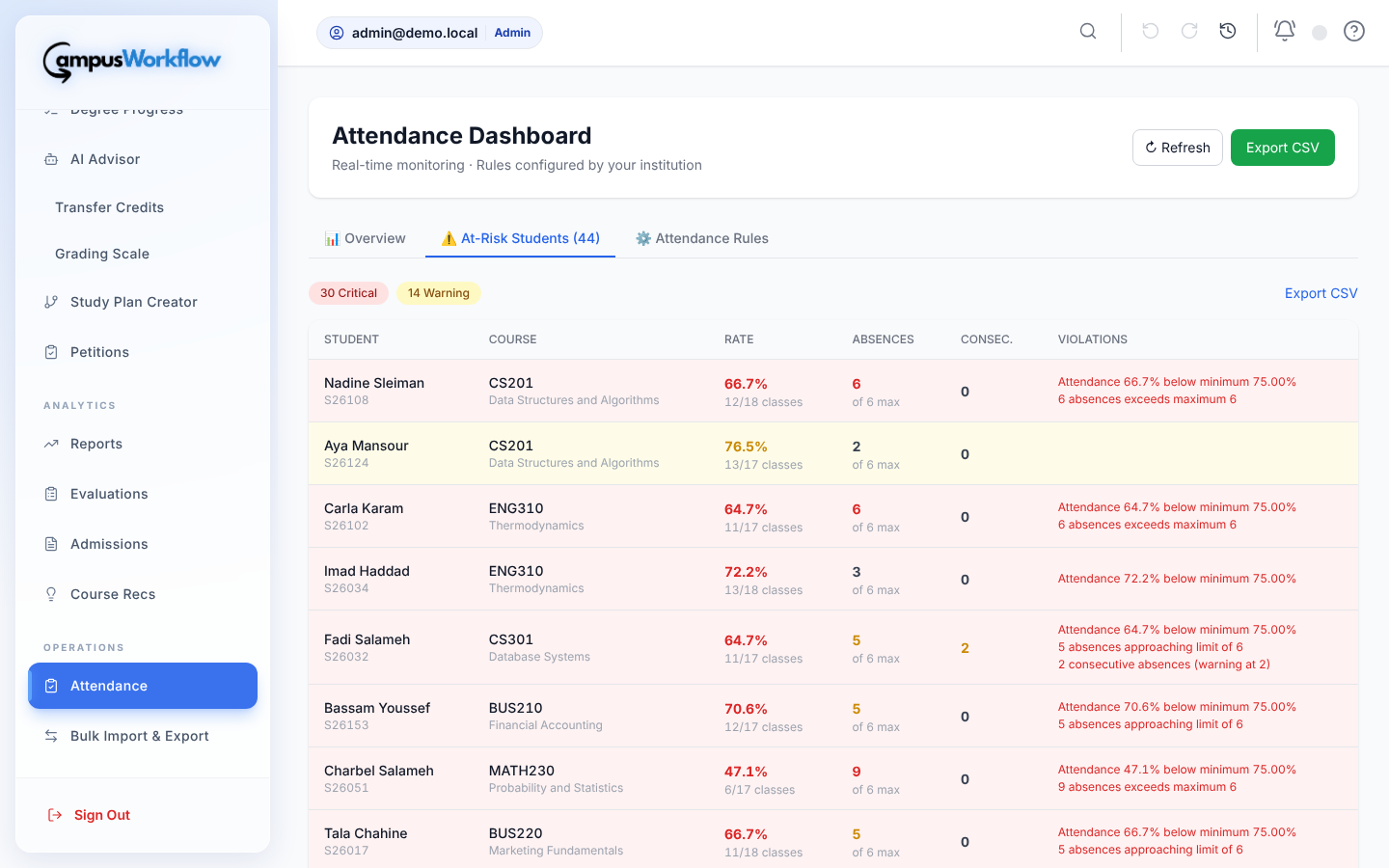Click the admin@demo.local account chip
The image size is (1389, 868).
click(x=429, y=33)
